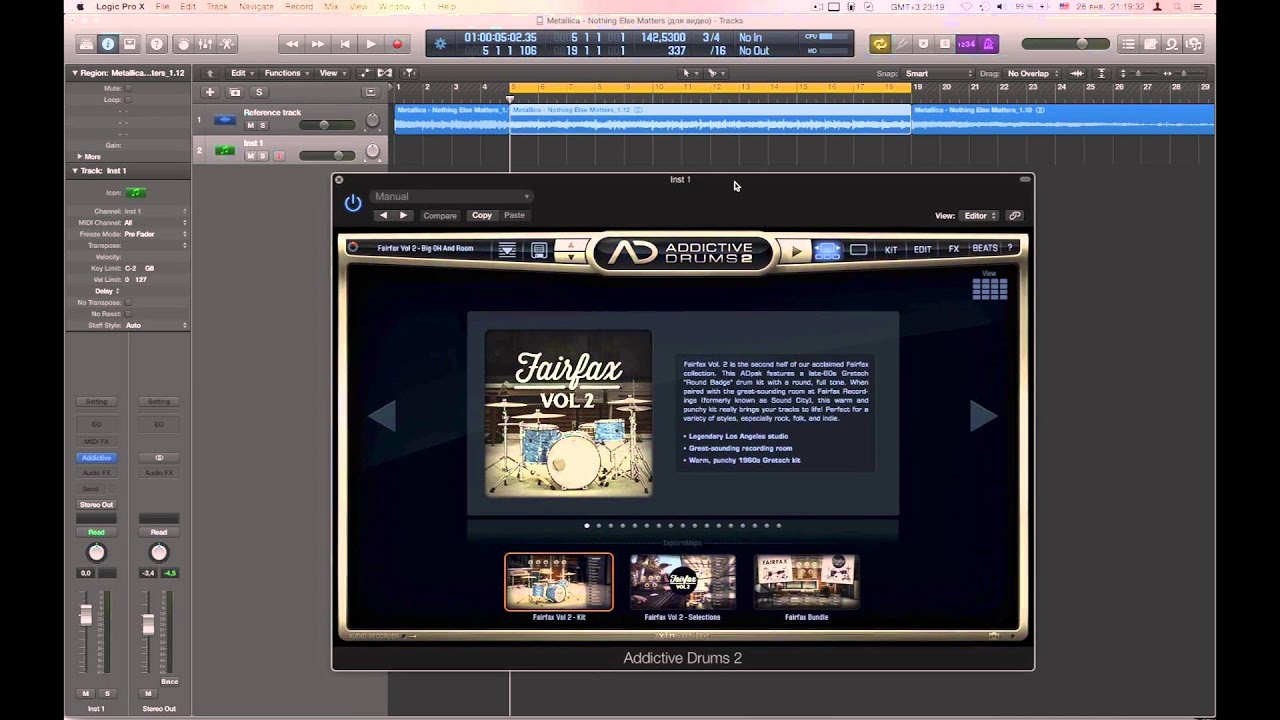Open the Toolbar button with the tray icon
The image size is (1280, 720).
click(x=130, y=44)
